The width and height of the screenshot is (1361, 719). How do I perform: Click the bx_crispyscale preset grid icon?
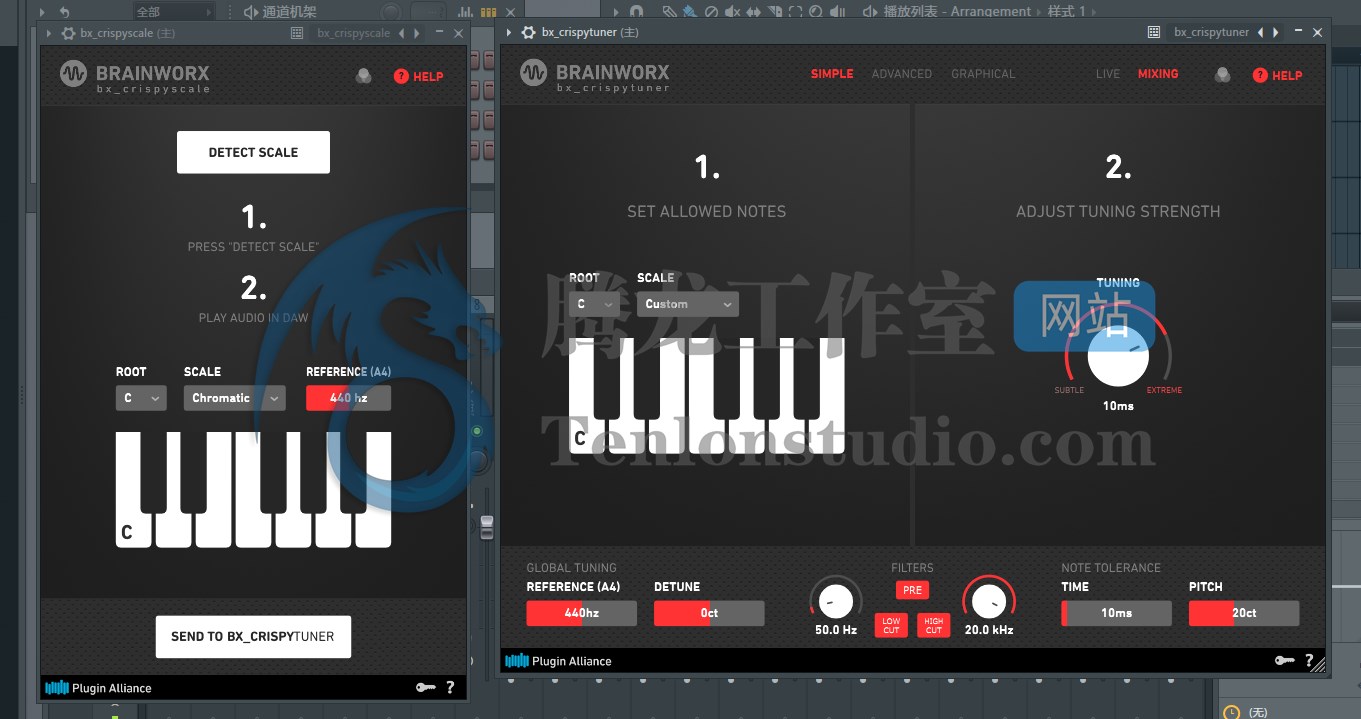pos(297,33)
